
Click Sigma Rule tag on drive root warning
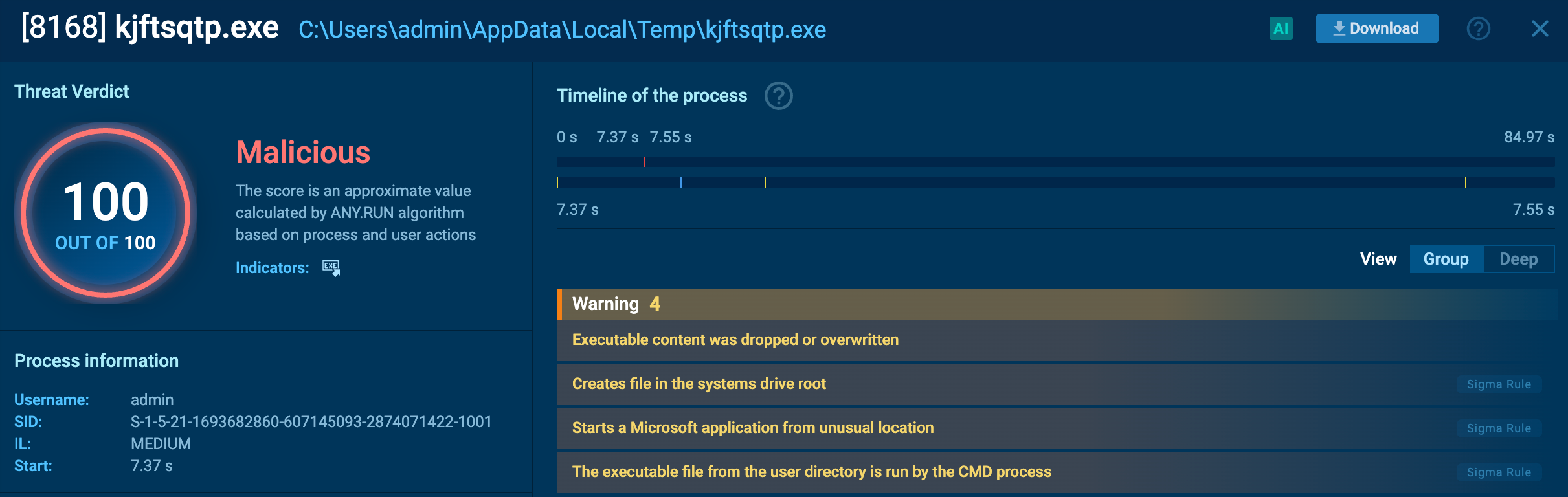[1499, 384]
